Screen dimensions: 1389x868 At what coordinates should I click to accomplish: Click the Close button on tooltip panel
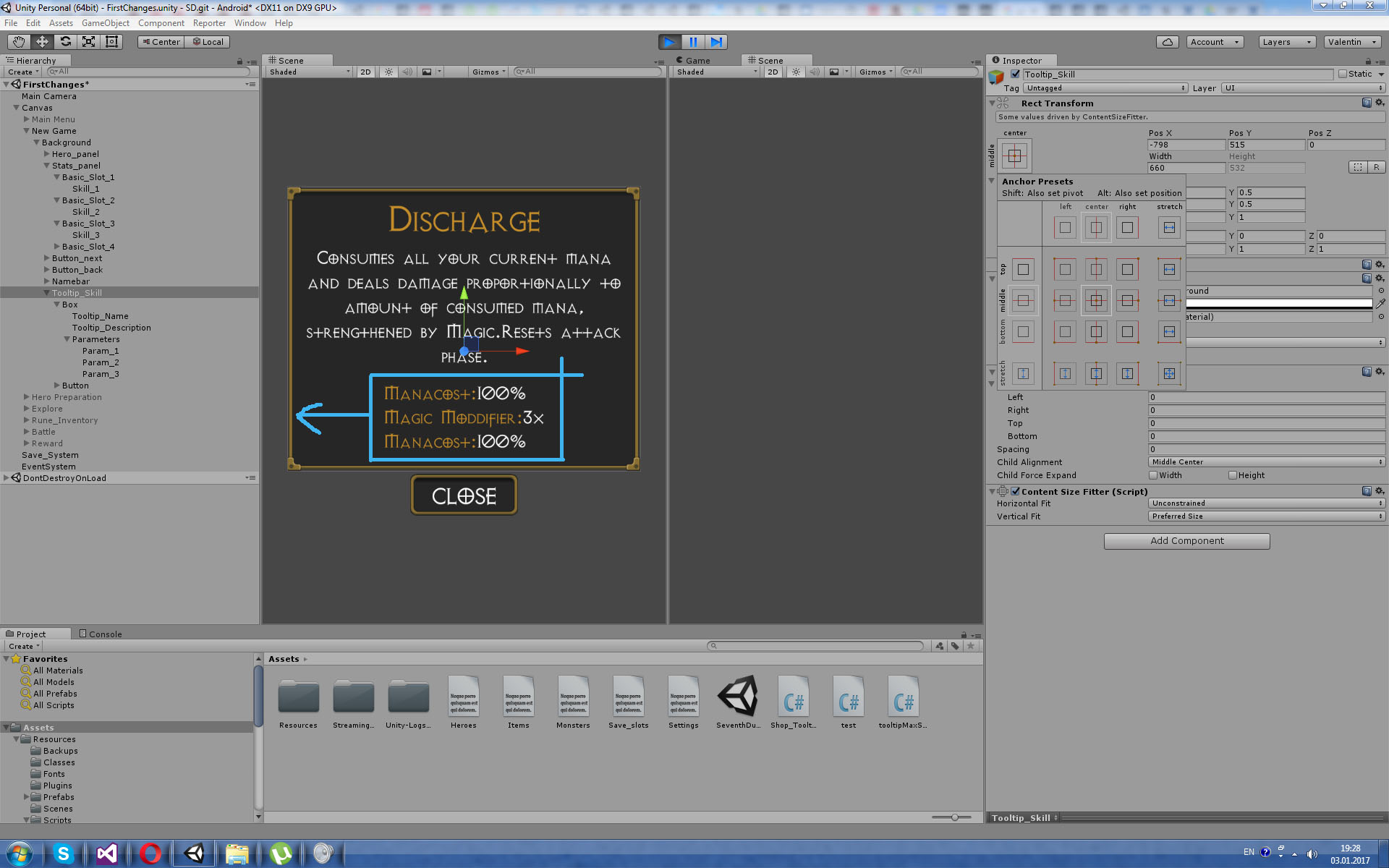pos(464,495)
